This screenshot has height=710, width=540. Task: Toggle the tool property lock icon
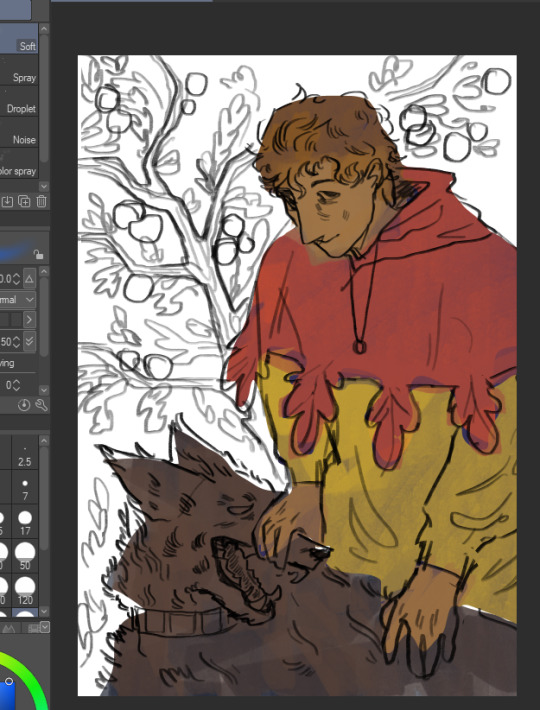pos(38,255)
